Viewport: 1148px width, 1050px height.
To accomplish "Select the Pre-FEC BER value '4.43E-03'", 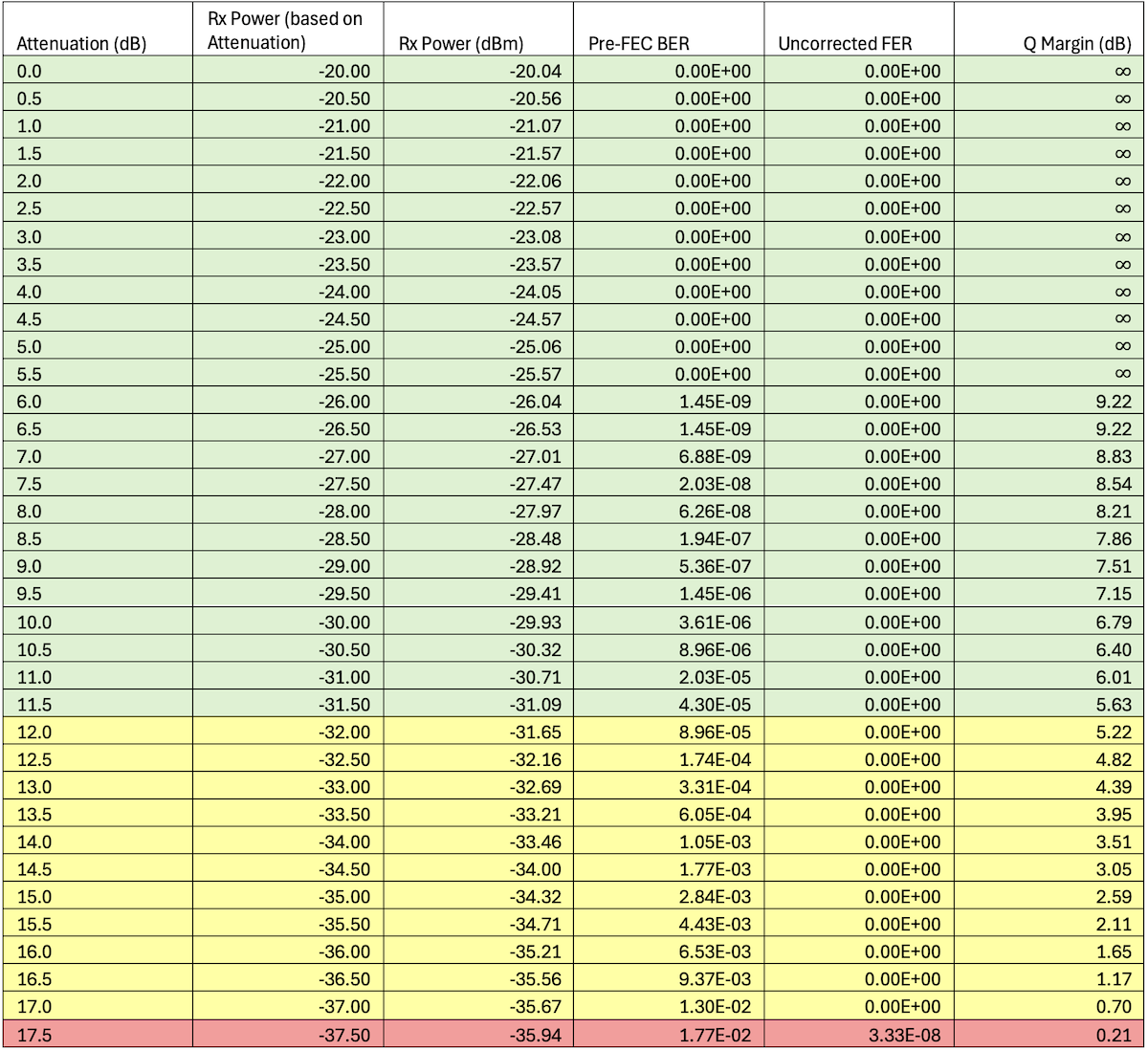I will (669, 925).
